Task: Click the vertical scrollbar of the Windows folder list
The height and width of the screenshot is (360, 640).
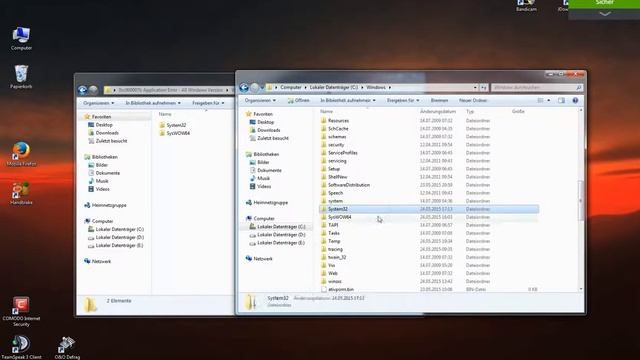Action: coord(581,200)
